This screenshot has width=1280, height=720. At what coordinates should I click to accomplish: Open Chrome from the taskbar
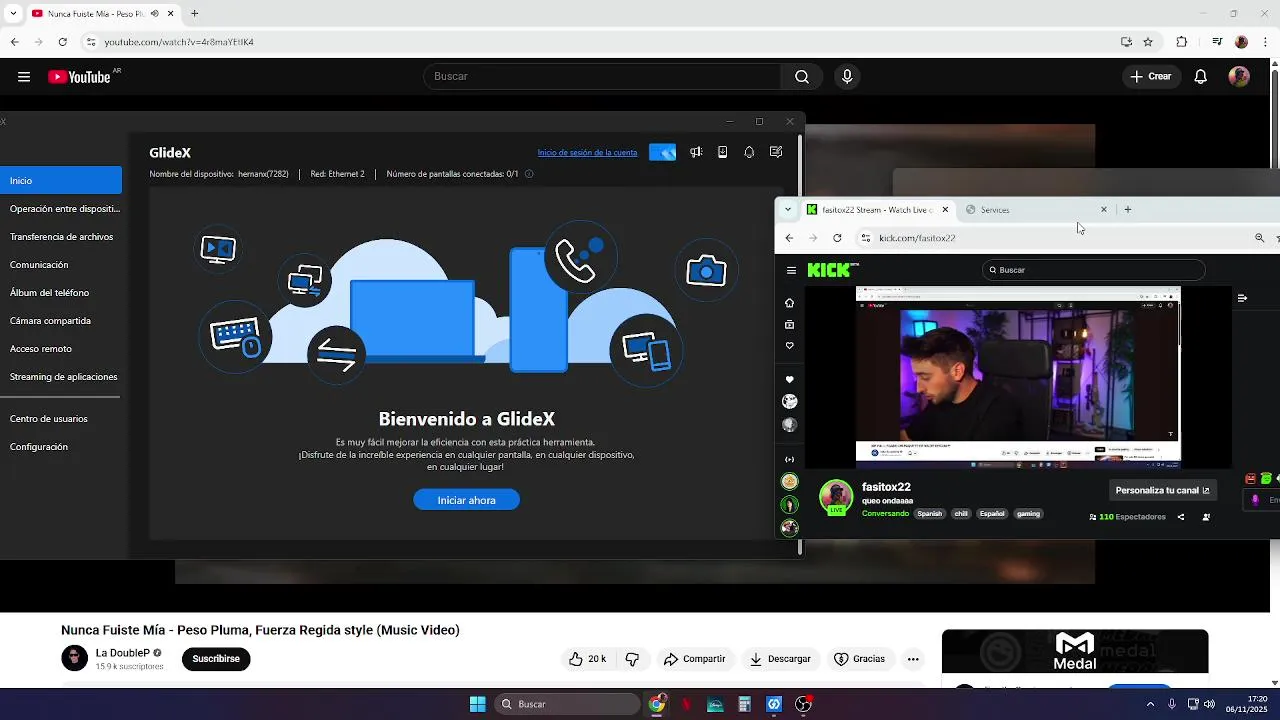pos(657,704)
